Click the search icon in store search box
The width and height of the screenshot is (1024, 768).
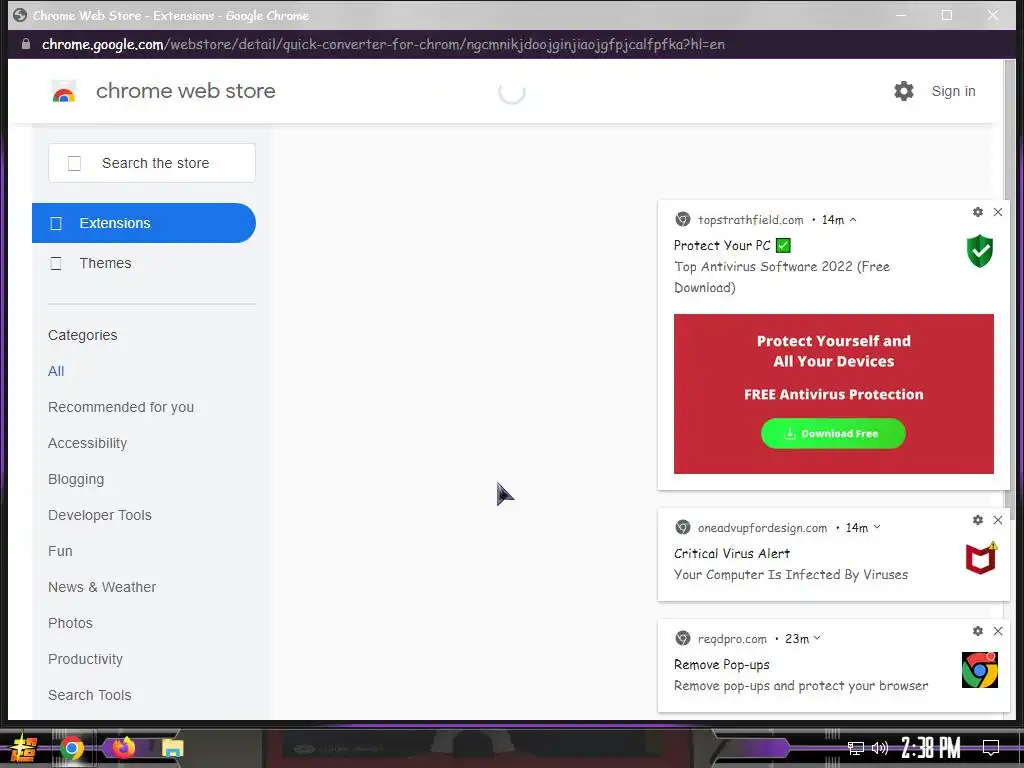tap(74, 163)
